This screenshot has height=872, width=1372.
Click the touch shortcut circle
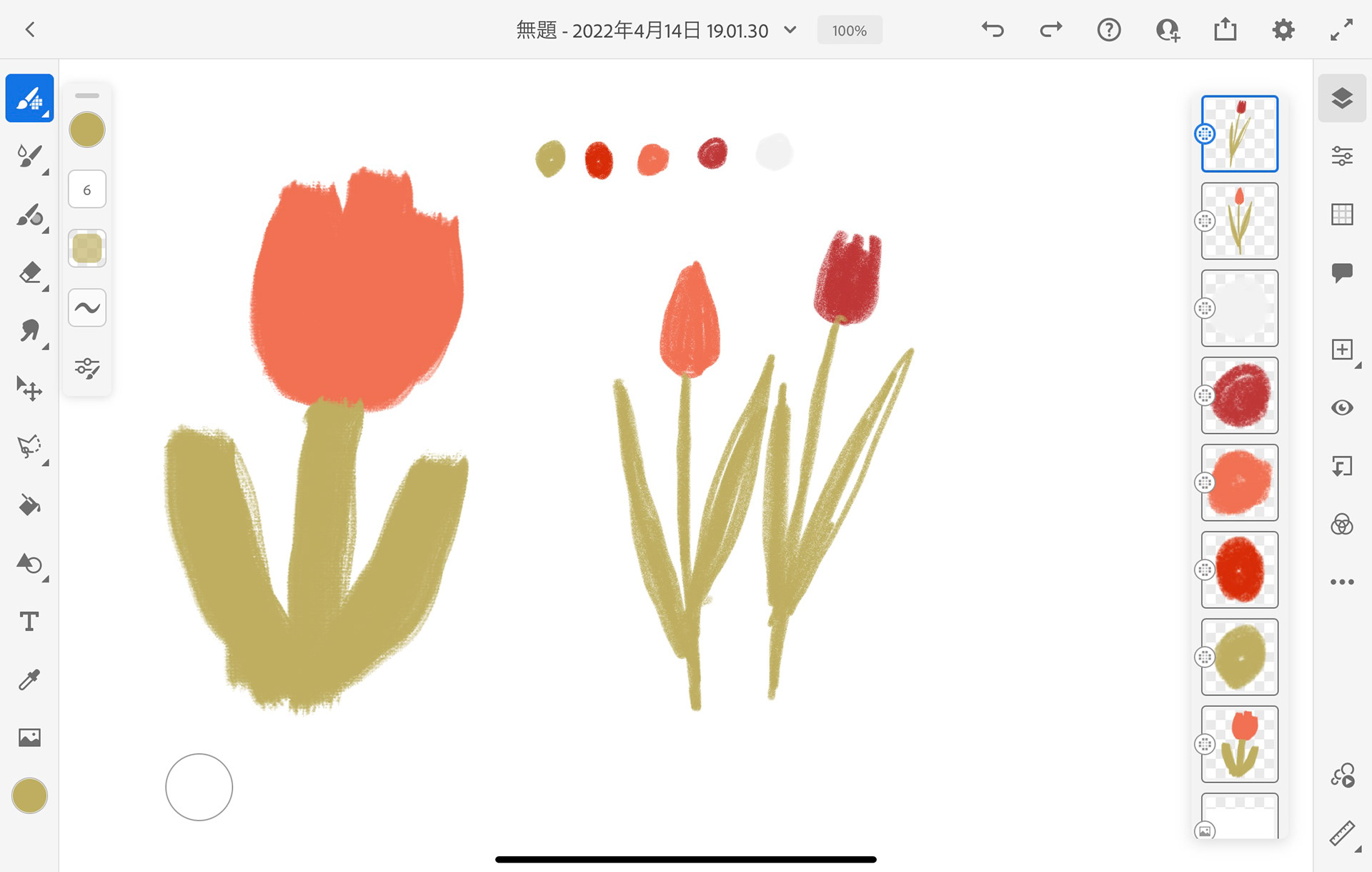pos(199,787)
